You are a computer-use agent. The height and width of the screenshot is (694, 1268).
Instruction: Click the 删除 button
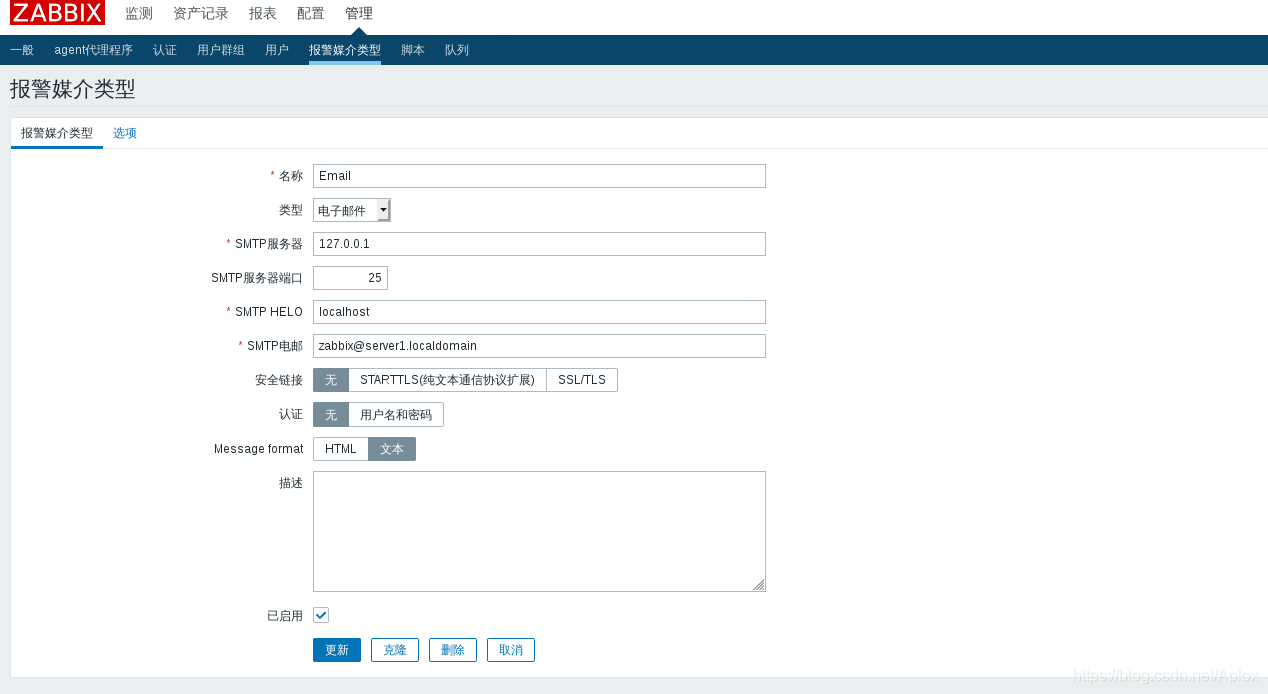453,650
